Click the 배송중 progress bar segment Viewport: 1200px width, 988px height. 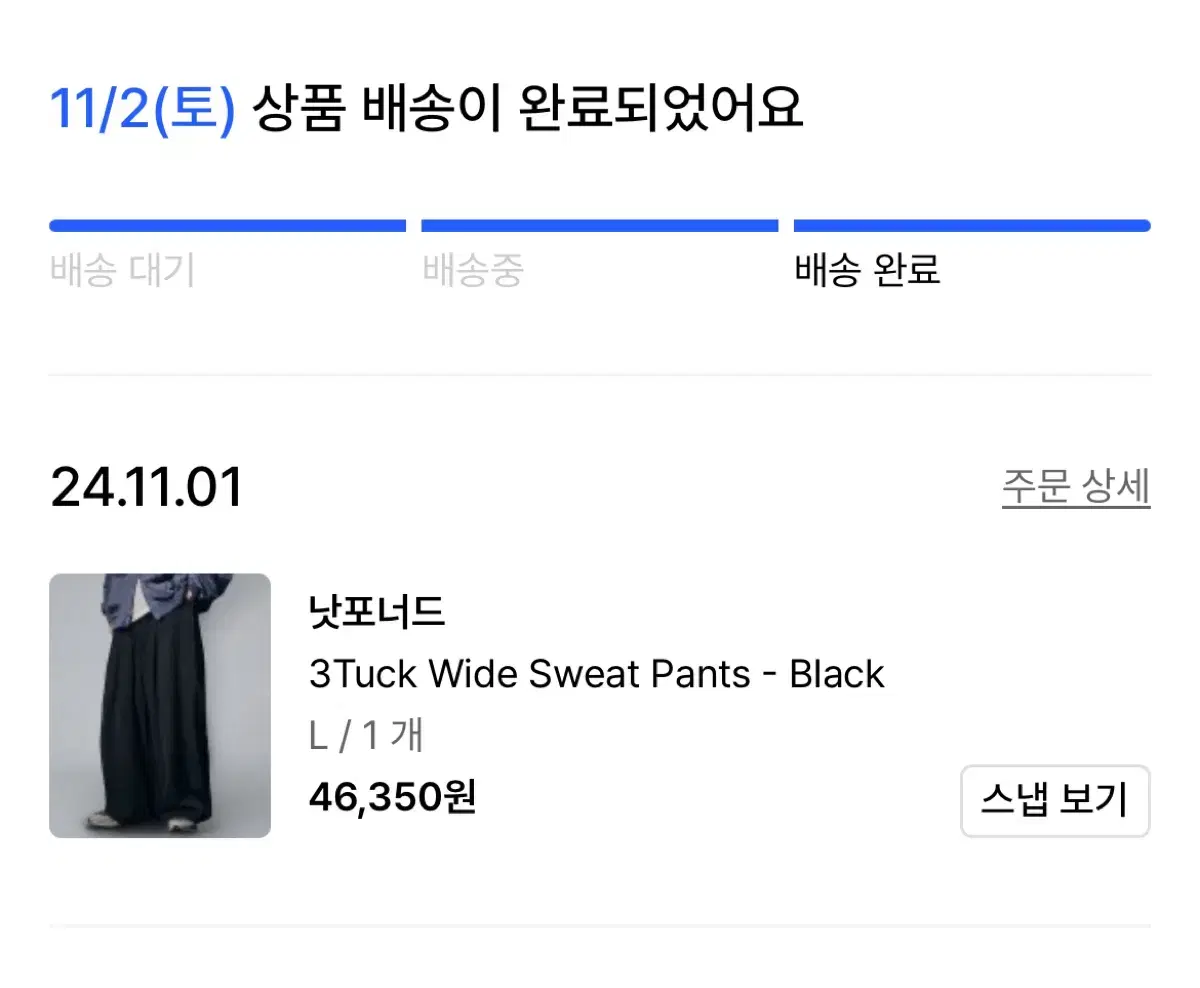(x=600, y=226)
